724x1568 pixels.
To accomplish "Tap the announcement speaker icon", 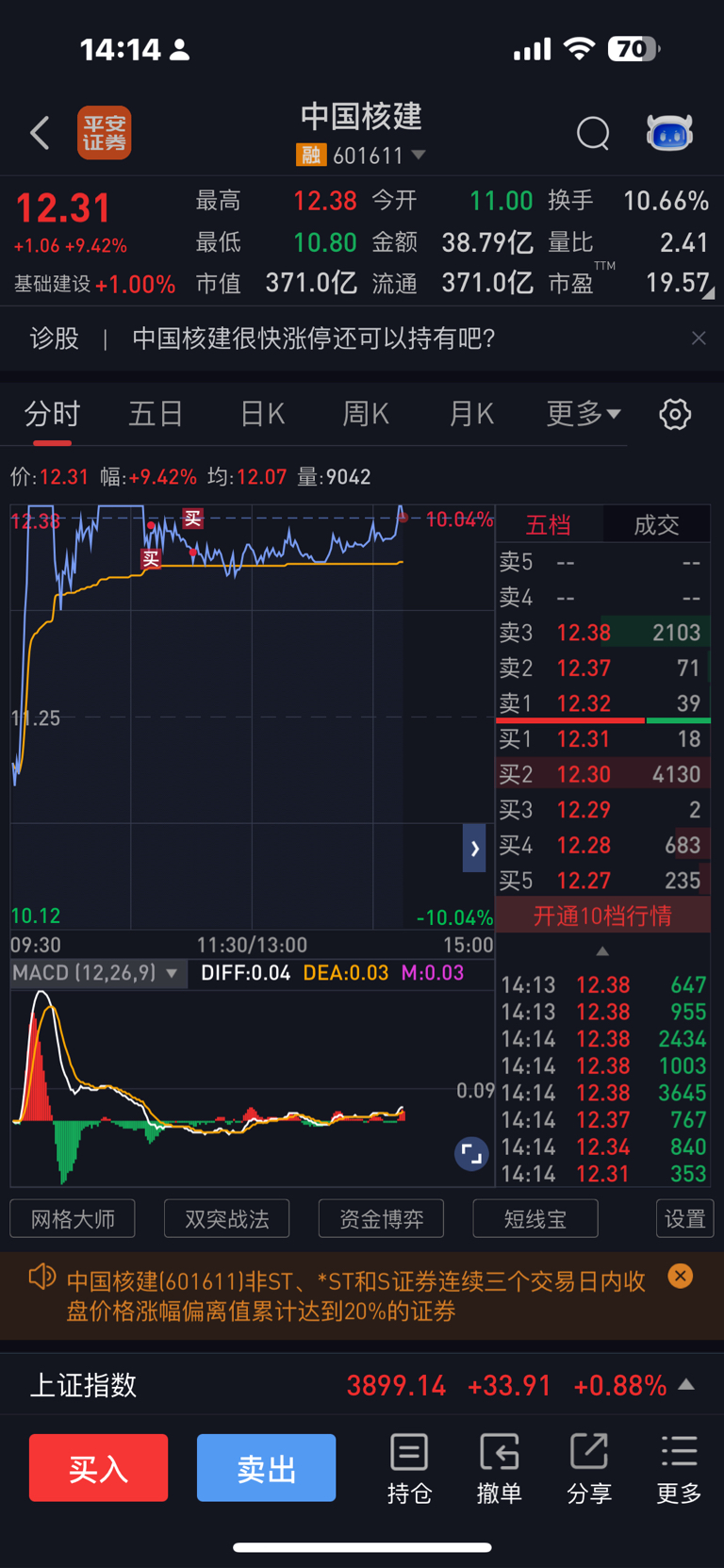I will (42, 1278).
